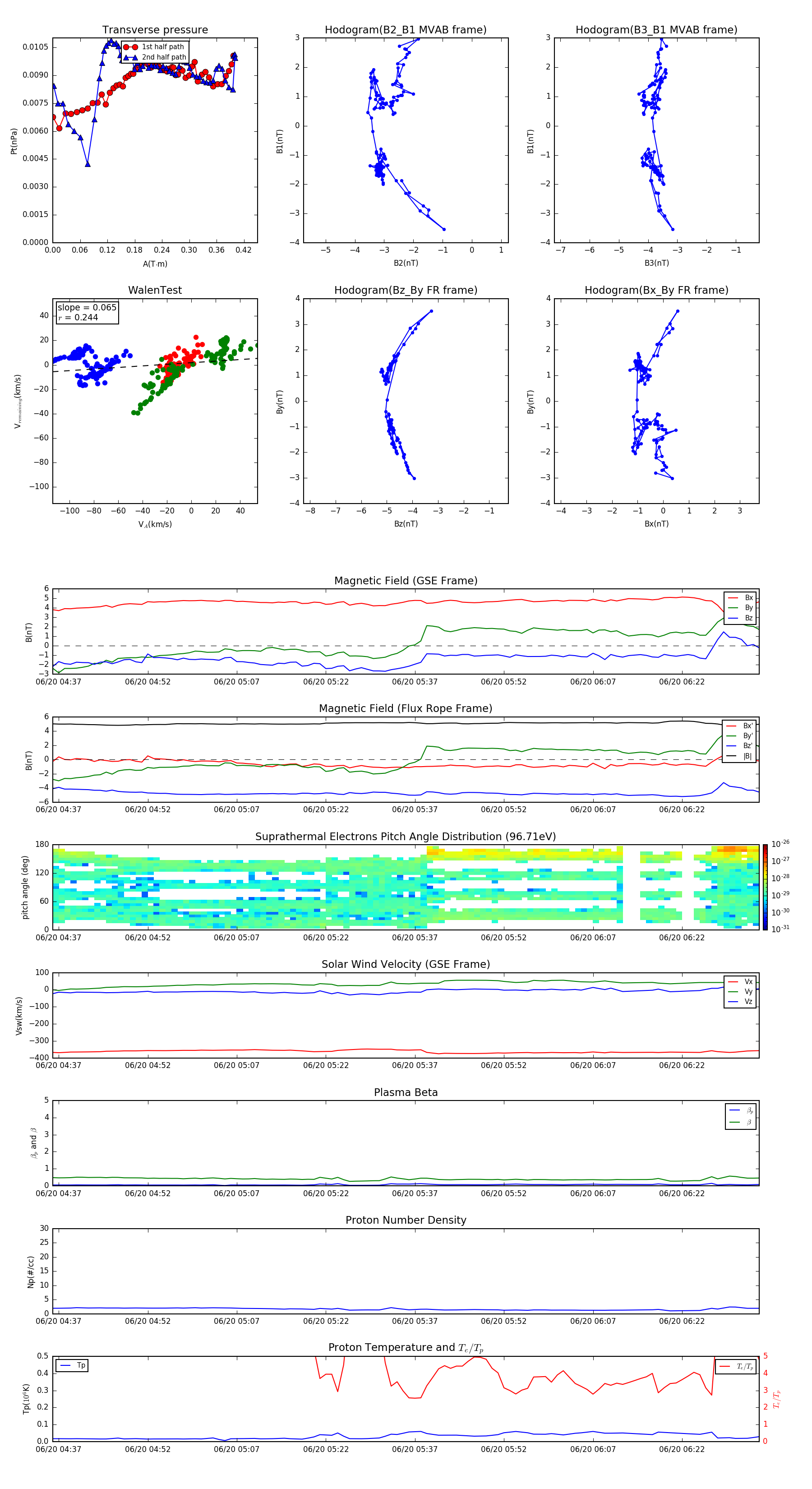Select 'Vx' in solar wind velocity legend
The width and height of the screenshot is (812, 1489).
pyautogui.click(x=740, y=981)
